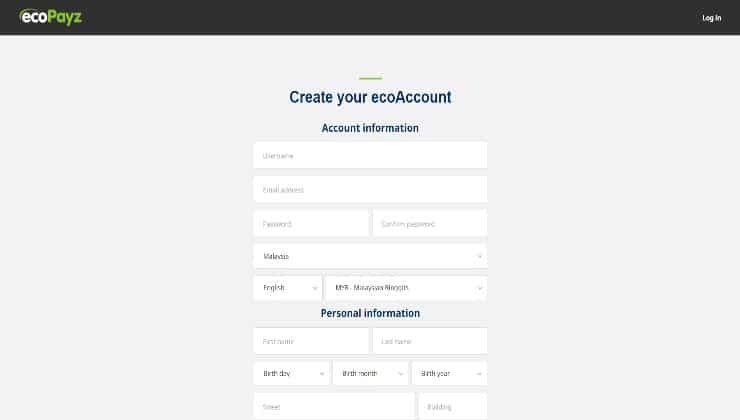This screenshot has height=420, width=740.
Task: Click the country dropdown chevron arrow
Action: pyautogui.click(x=479, y=256)
